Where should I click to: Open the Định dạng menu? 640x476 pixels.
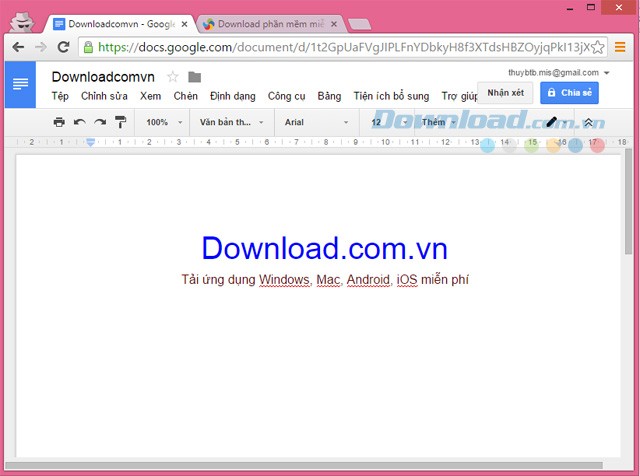tap(233, 96)
